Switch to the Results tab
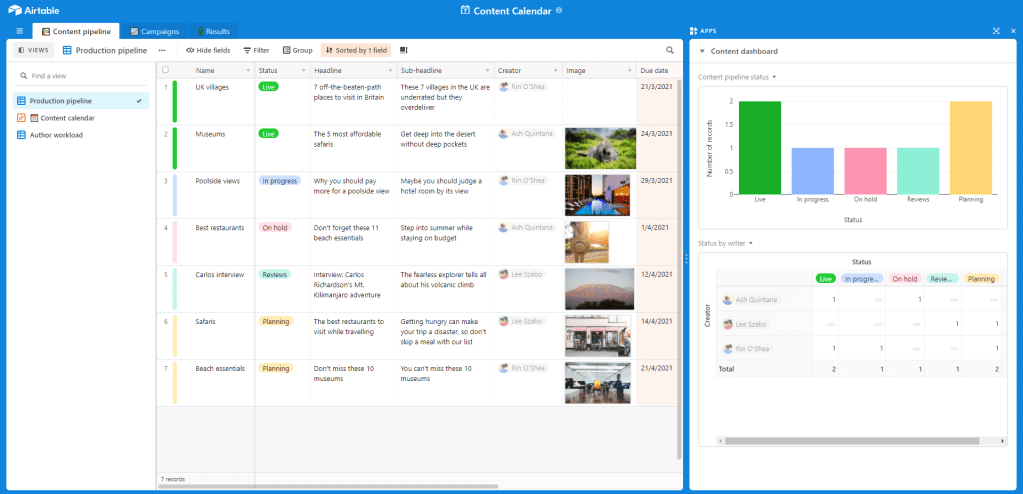 [x=213, y=32]
